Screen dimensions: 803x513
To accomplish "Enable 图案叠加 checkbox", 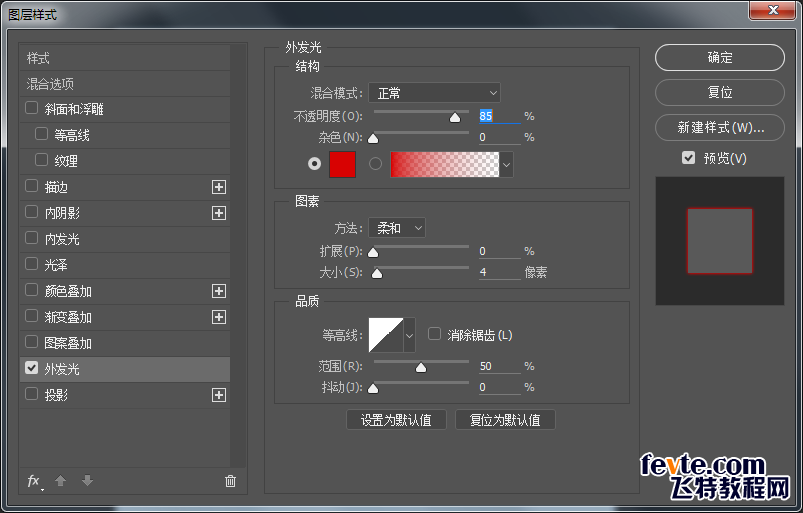I will point(32,342).
